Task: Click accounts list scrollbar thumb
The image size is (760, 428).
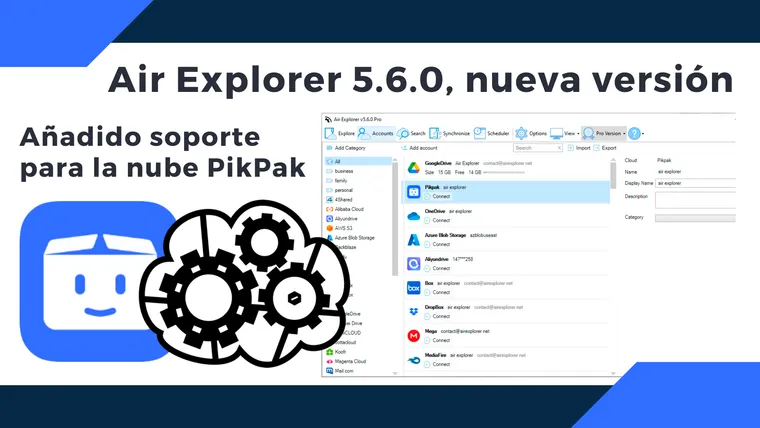Action: click(x=613, y=174)
